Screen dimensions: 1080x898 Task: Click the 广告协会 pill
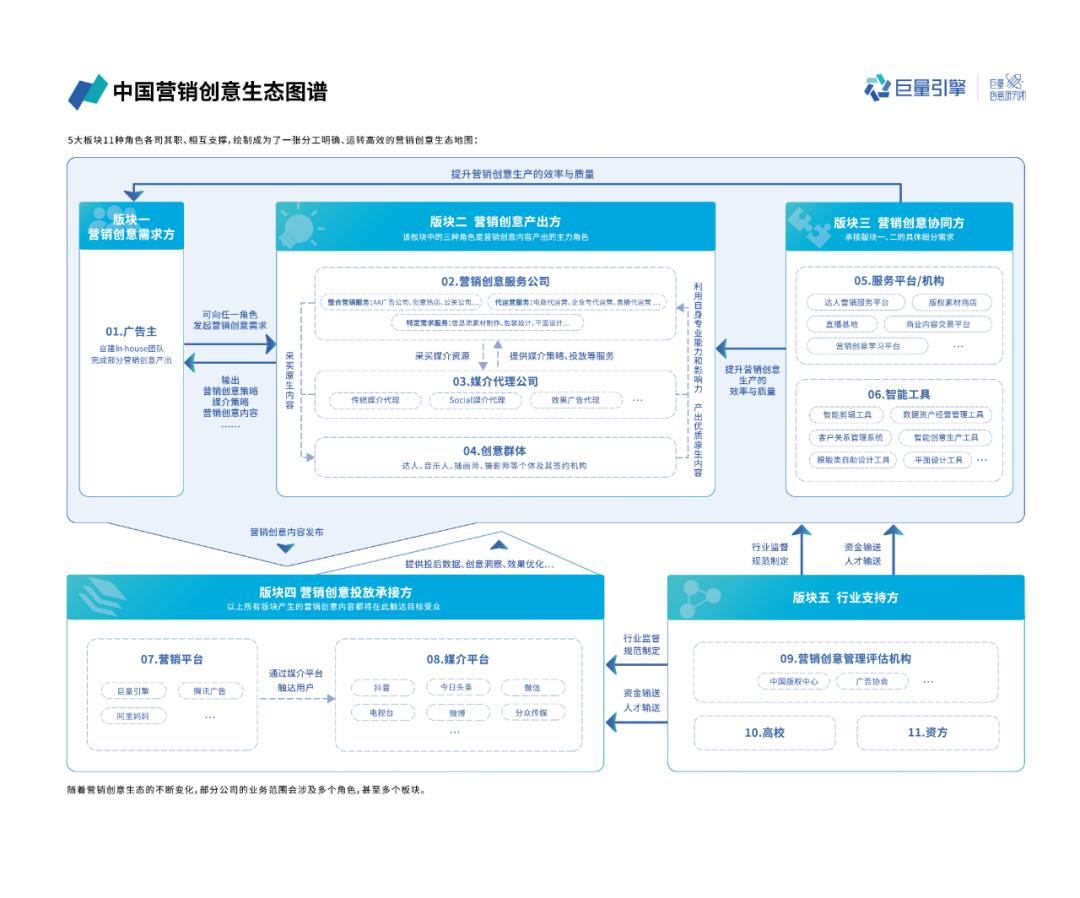(872, 682)
